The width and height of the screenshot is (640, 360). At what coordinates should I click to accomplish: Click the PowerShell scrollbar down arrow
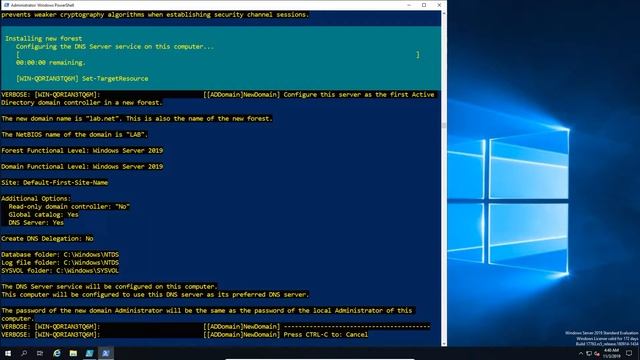coord(444,344)
